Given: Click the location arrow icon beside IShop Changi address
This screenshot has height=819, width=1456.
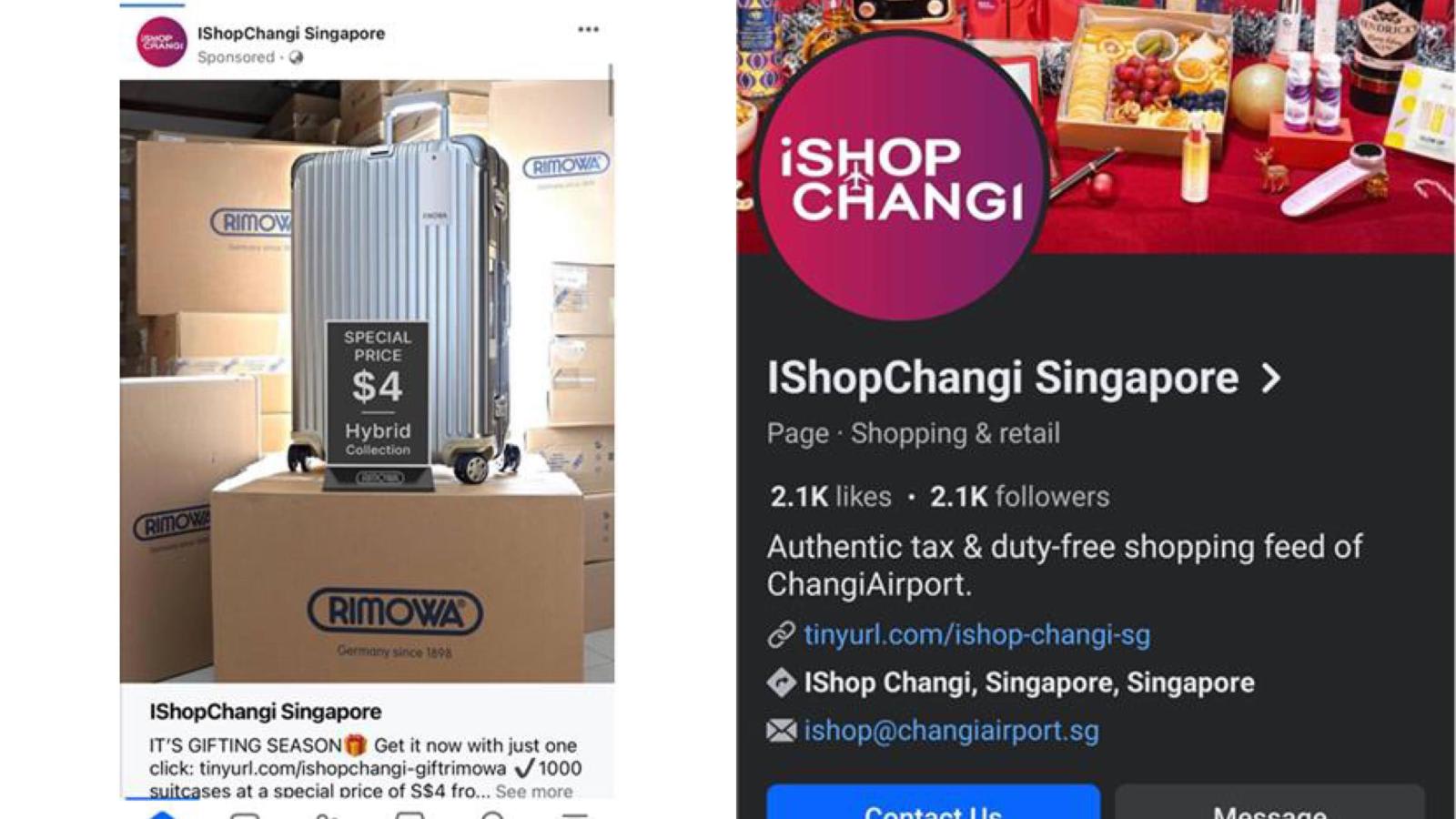Looking at the screenshot, I should 782,682.
